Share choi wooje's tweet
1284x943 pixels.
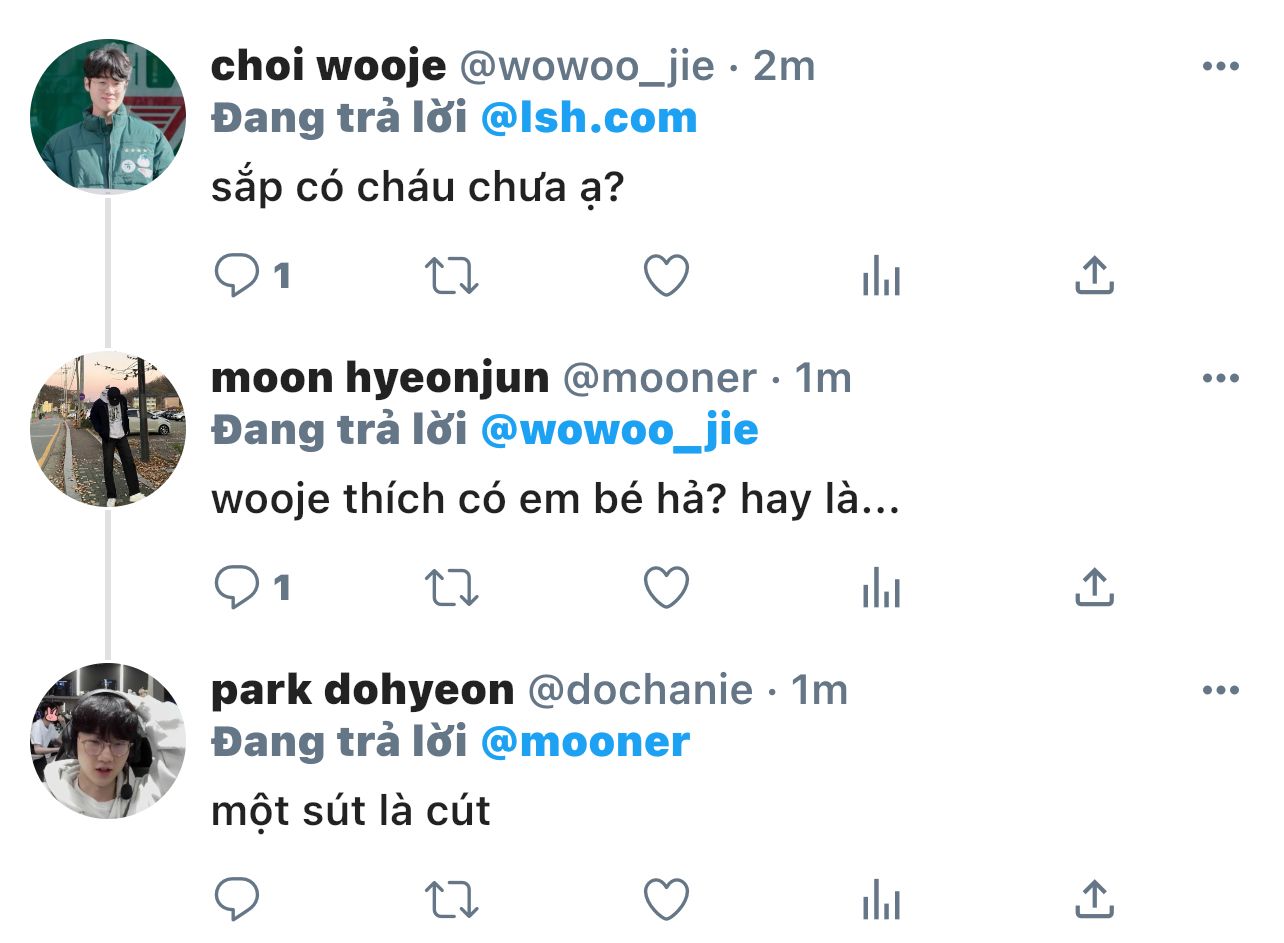pyautogui.click(x=1094, y=276)
